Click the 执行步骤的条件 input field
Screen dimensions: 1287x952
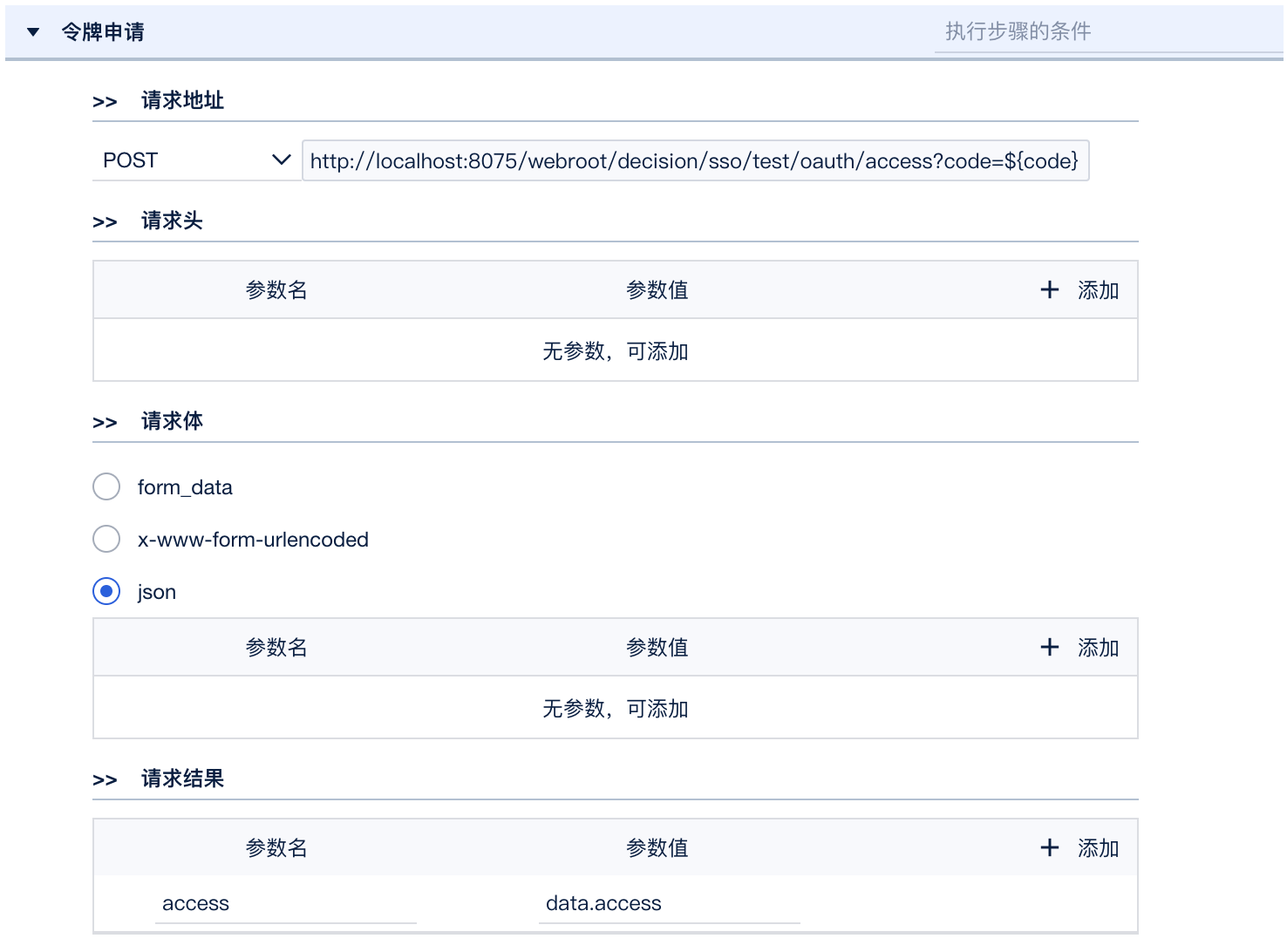1107,32
